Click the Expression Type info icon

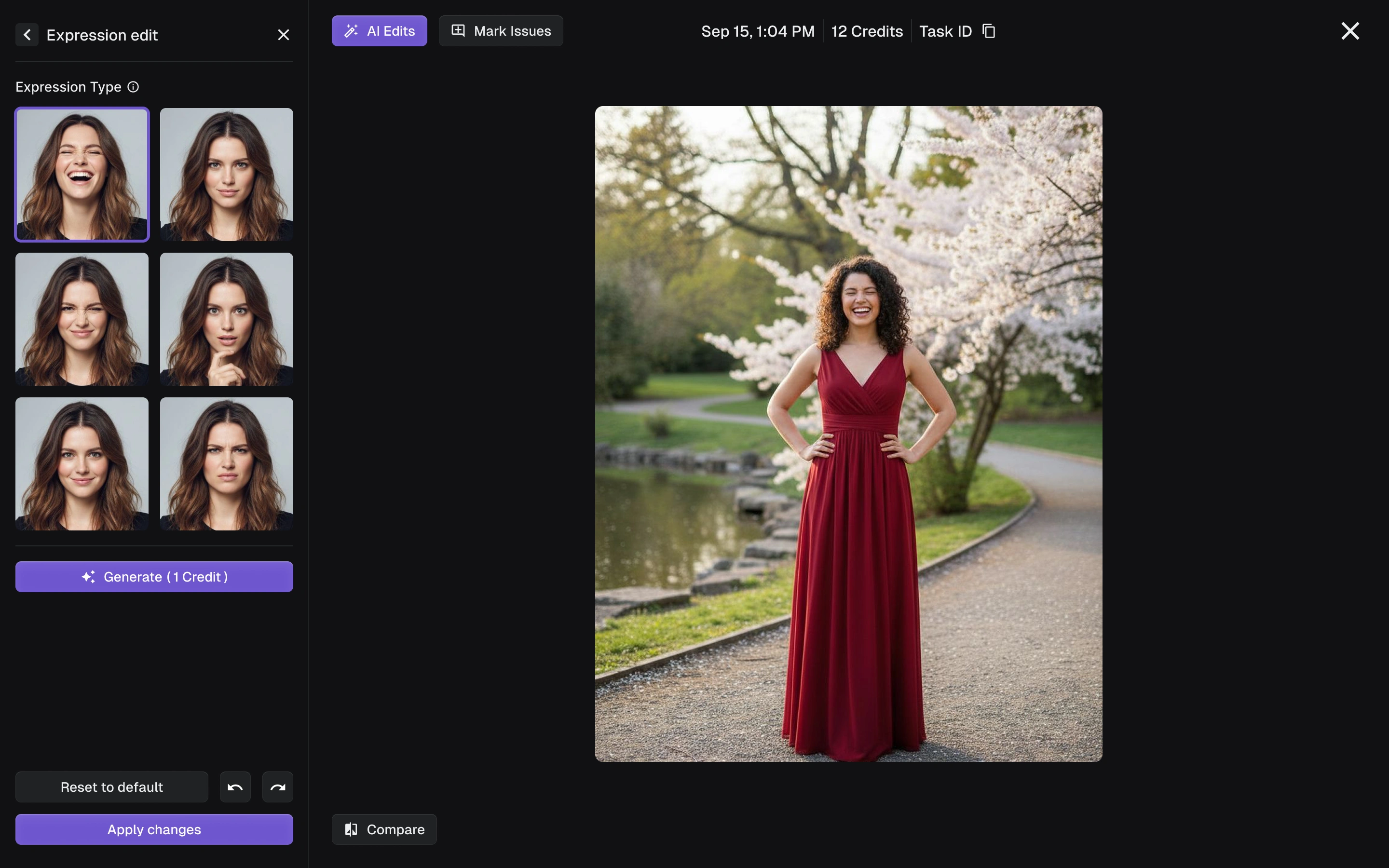[x=133, y=87]
